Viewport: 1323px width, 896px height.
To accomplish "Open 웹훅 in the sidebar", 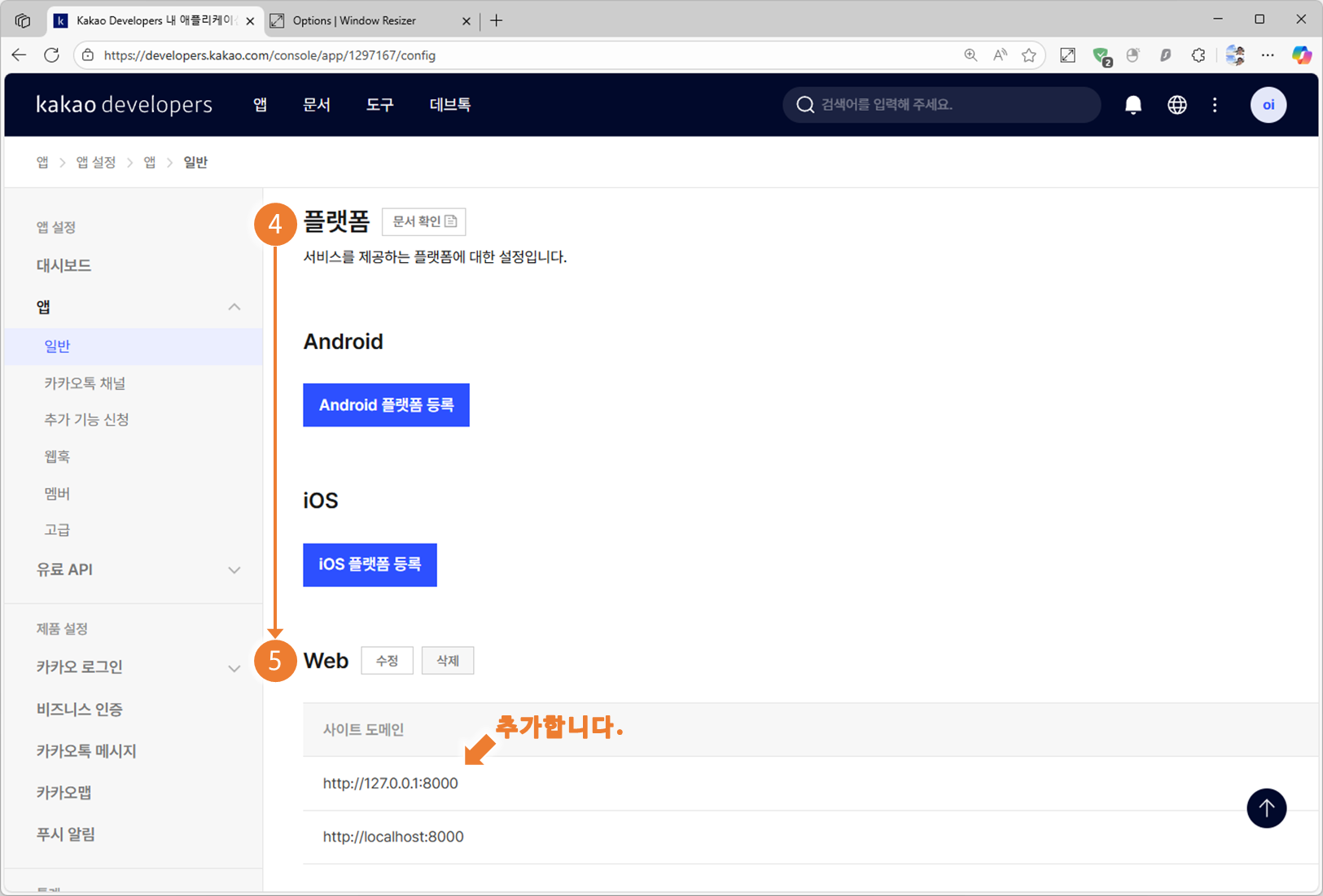I will 57,457.
